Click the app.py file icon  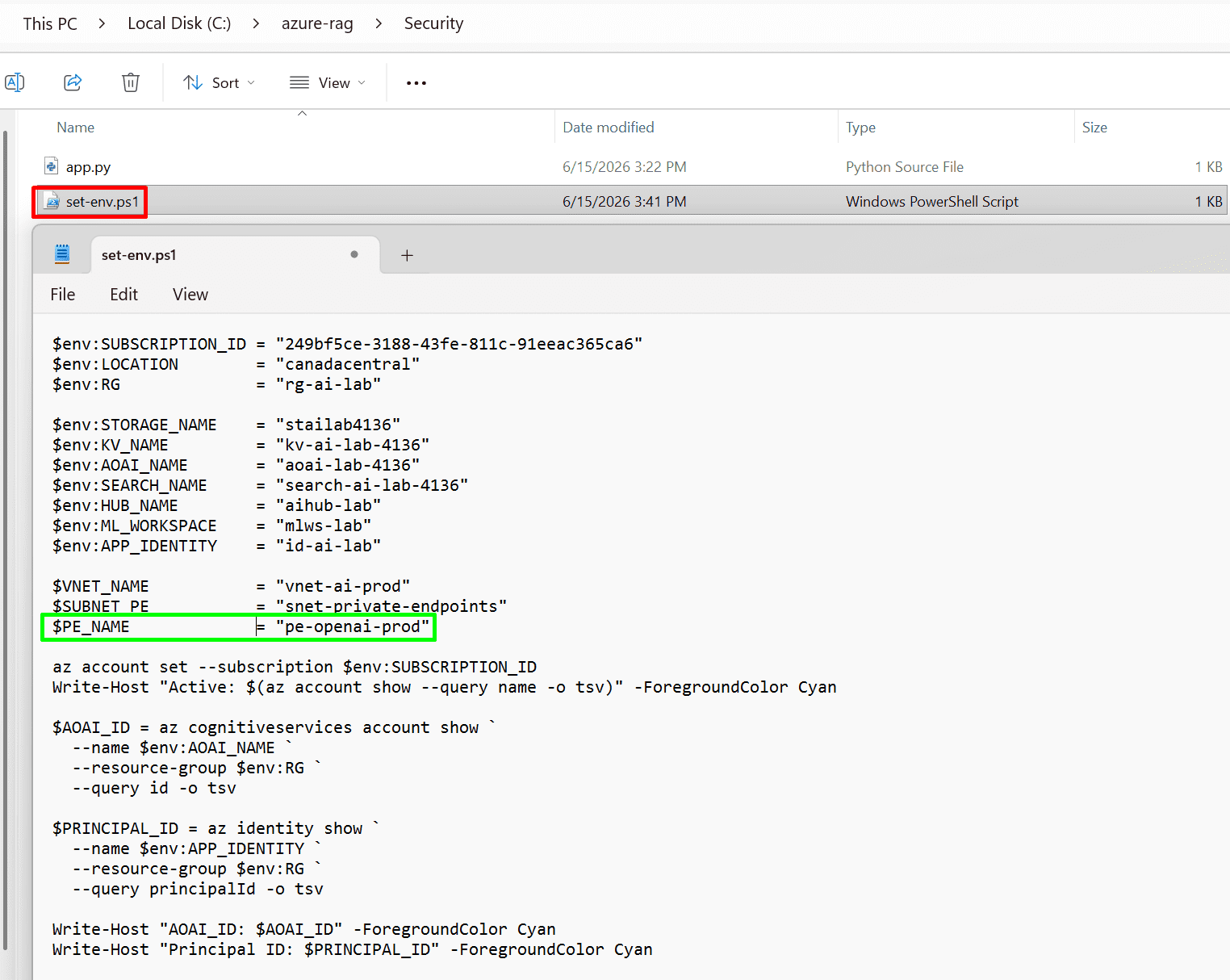click(x=52, y=166)
